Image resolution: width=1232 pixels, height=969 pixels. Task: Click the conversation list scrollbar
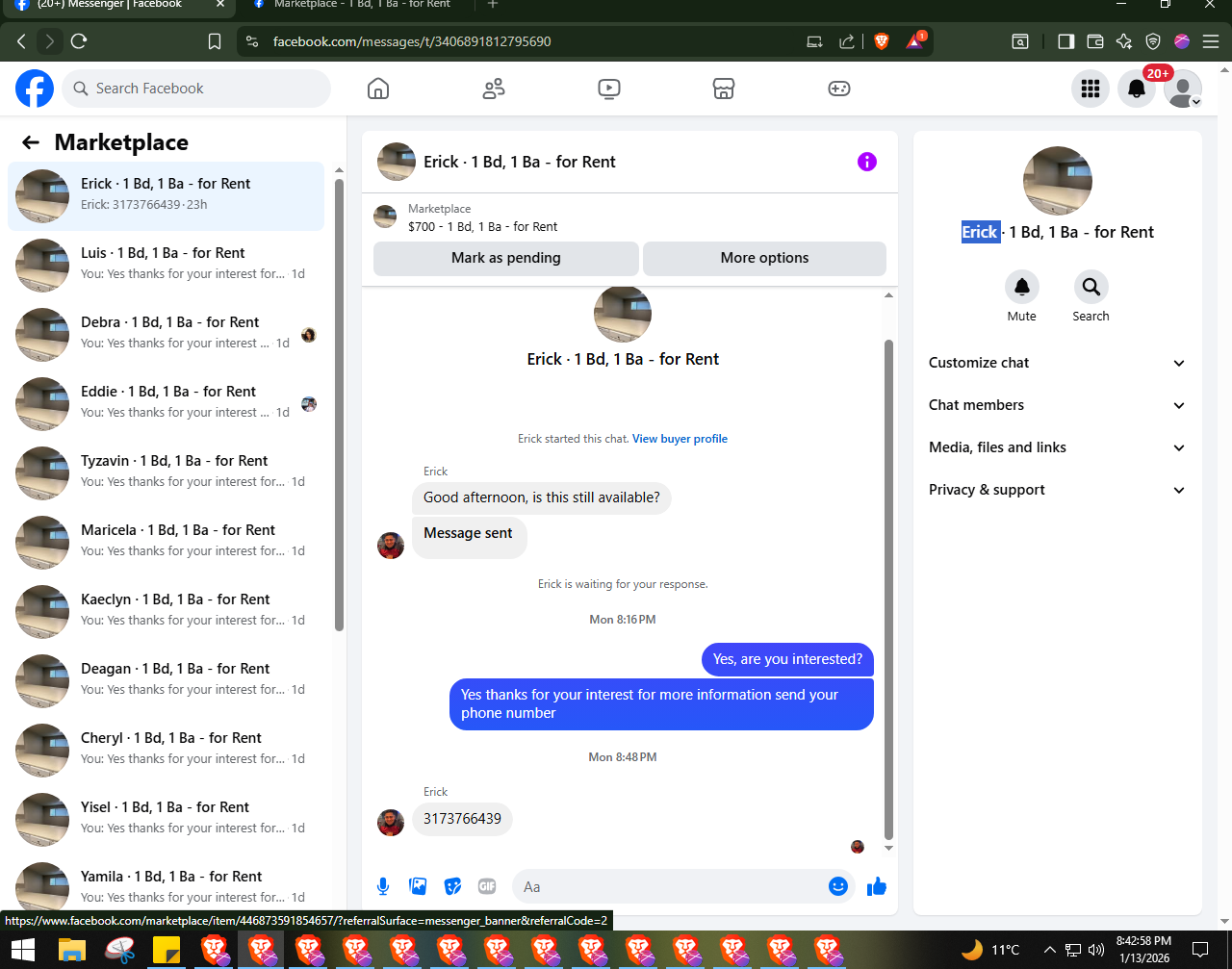[x=339, y=404]
